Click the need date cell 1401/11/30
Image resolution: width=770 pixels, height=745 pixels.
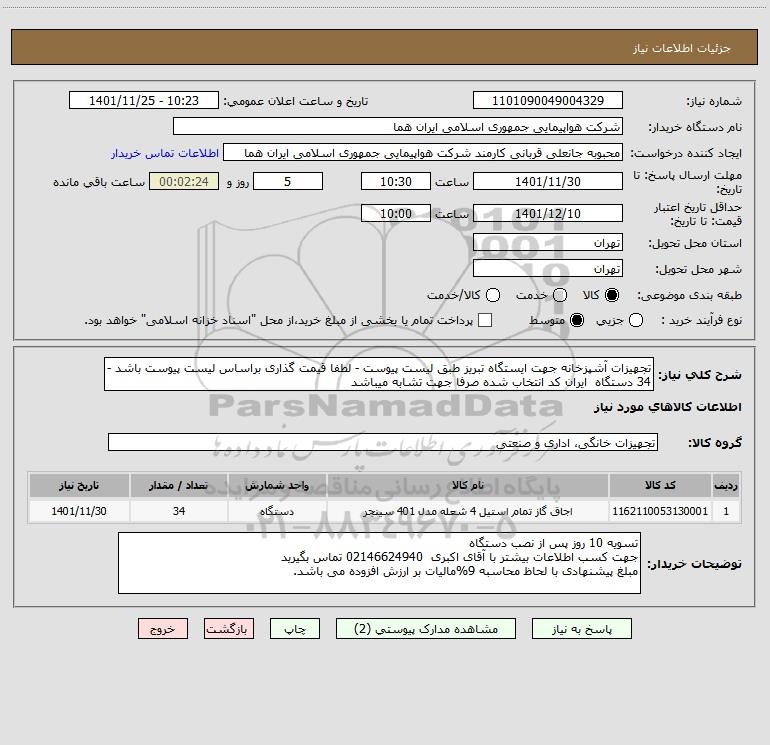79,511
